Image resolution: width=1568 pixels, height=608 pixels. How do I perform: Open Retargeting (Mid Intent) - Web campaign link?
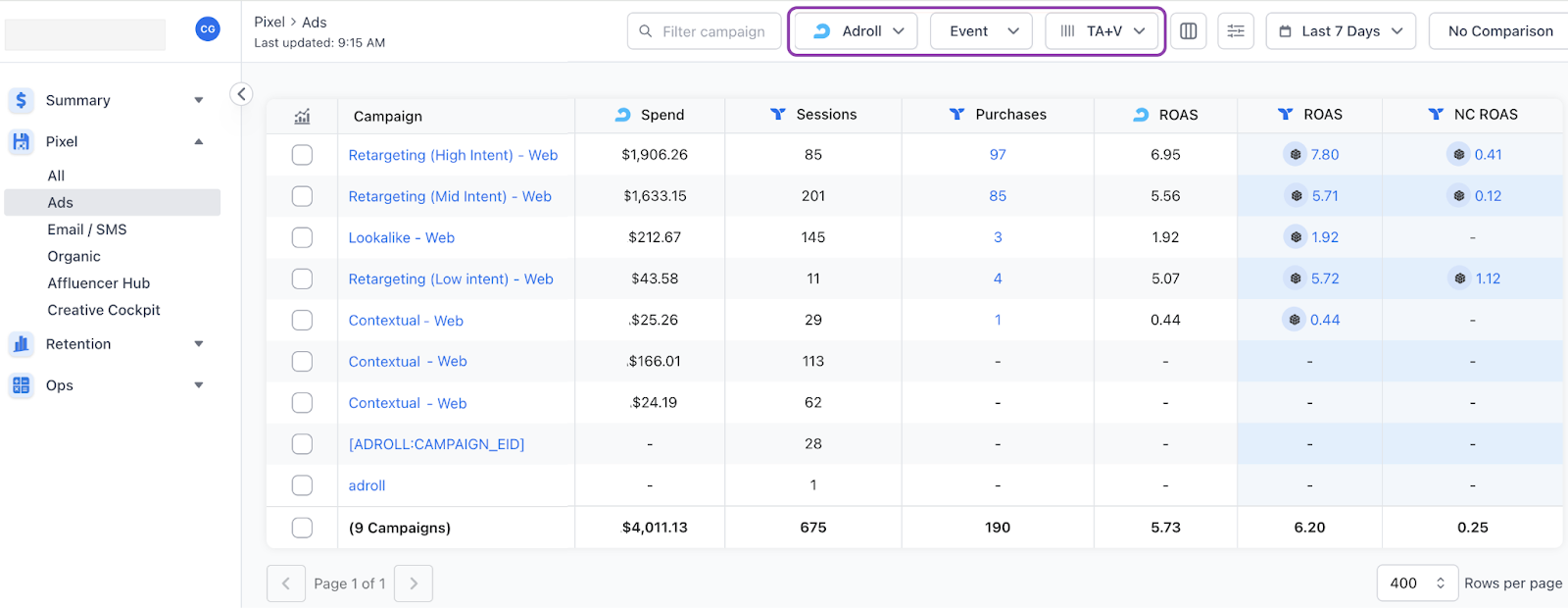click(450, 196)
